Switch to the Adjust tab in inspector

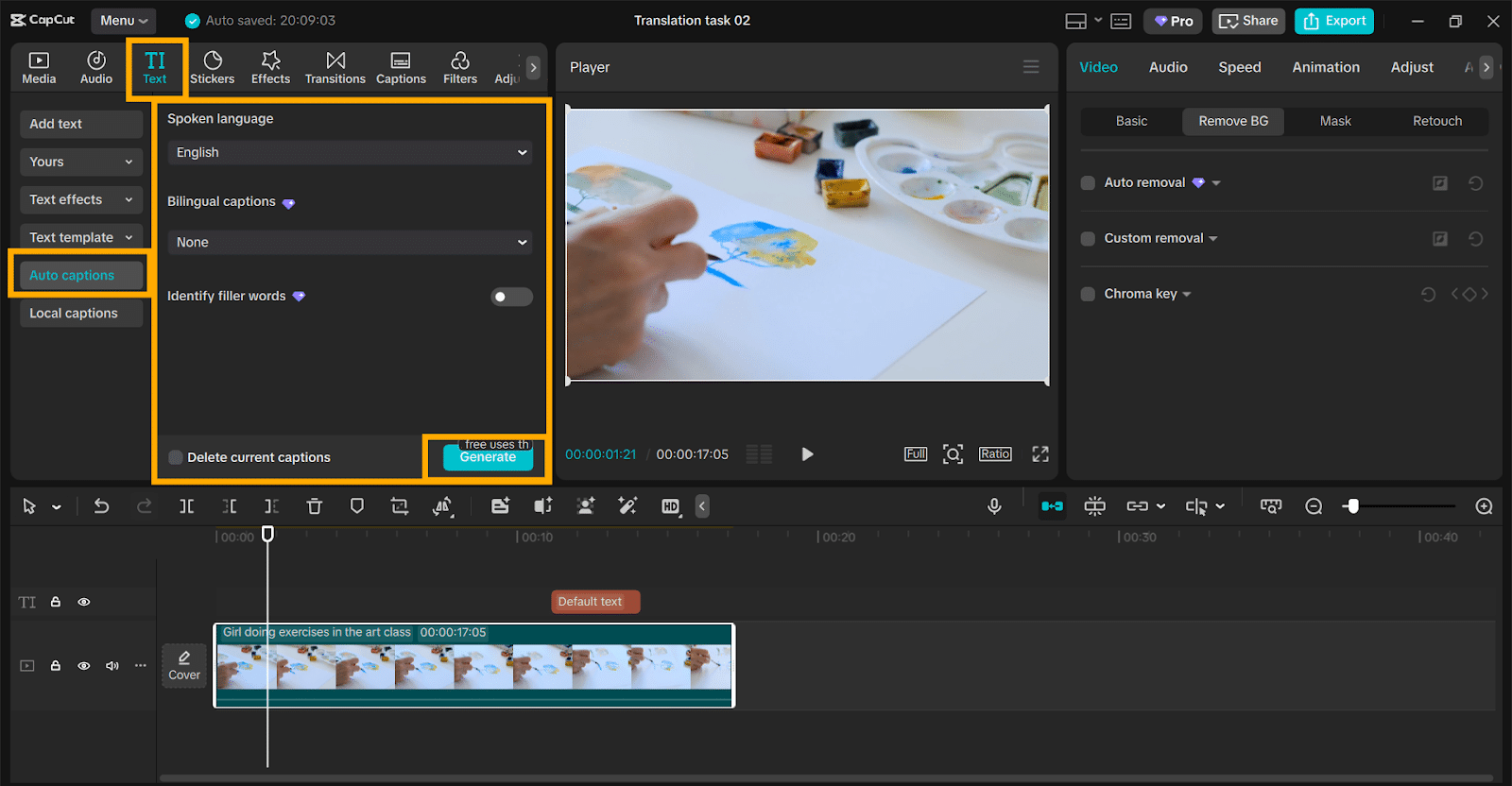pos(1412,67)
